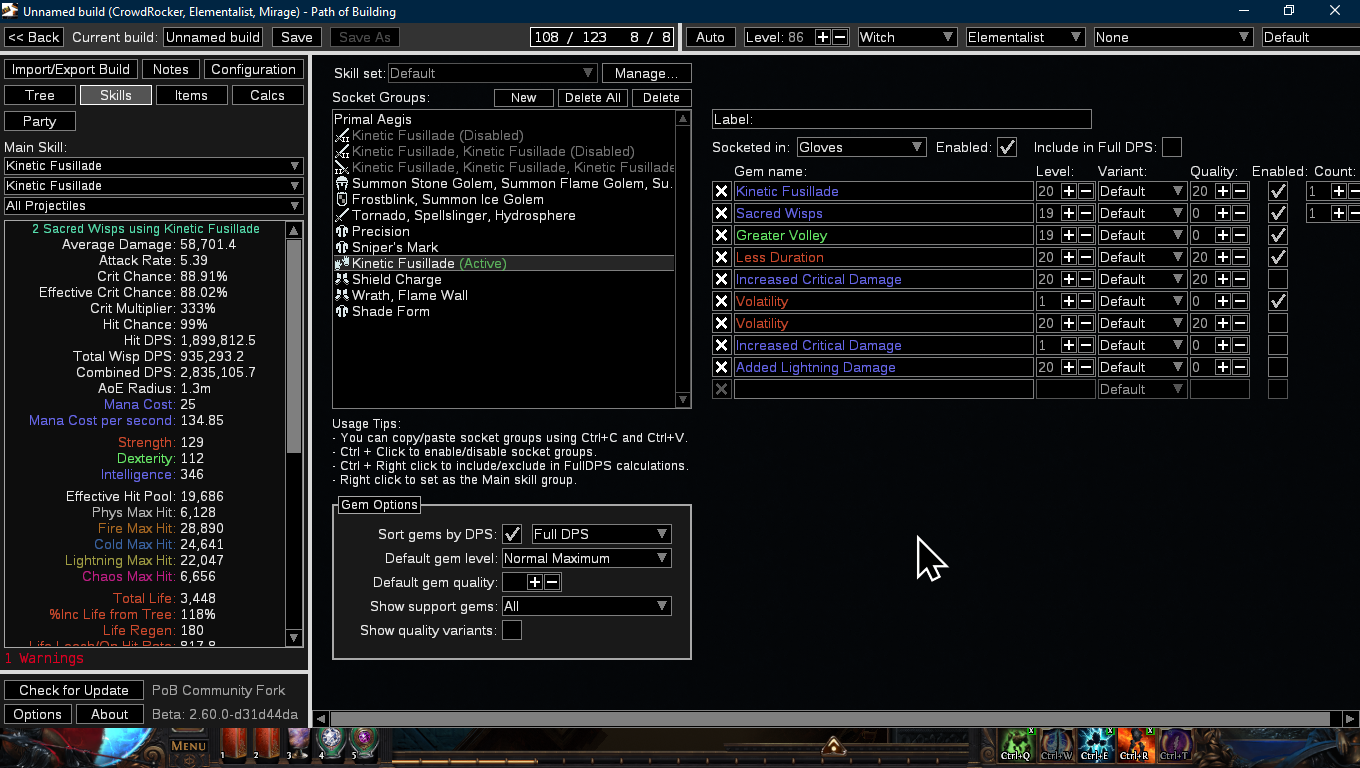This screenshot has height=768, width=1360.
Task: Click flask slot 5 in game bar
Action: click(x=362, y=744)
